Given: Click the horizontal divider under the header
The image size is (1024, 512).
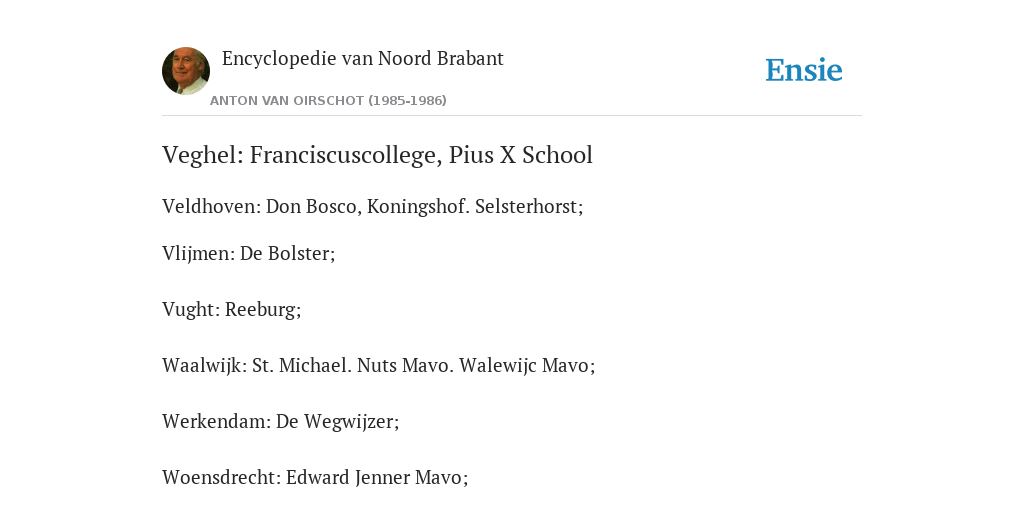Looking at the screenshot, I should click(x=512, y=116).
